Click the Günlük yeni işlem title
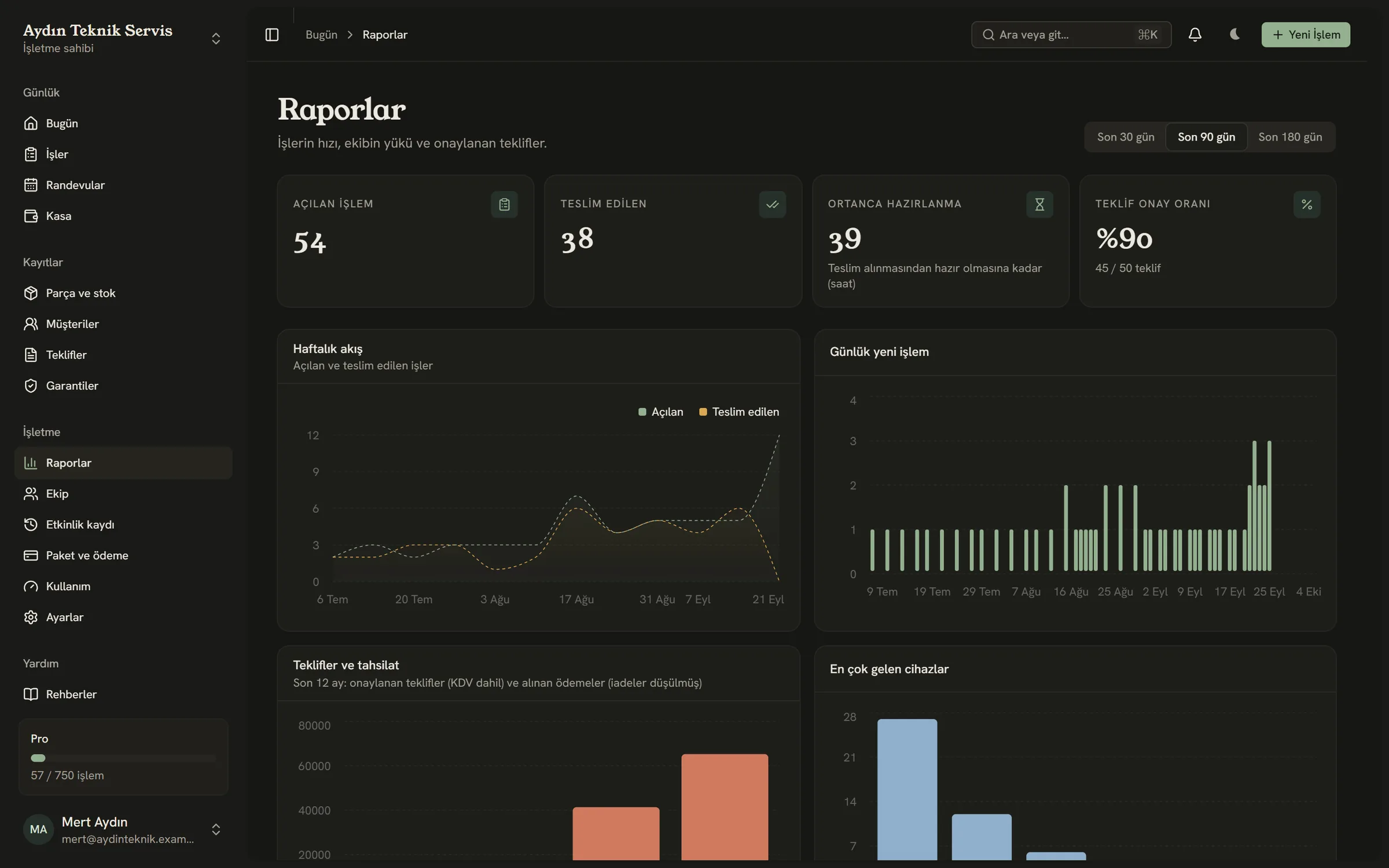Screen dimensions: 1389x868 (x=879, y=352)
